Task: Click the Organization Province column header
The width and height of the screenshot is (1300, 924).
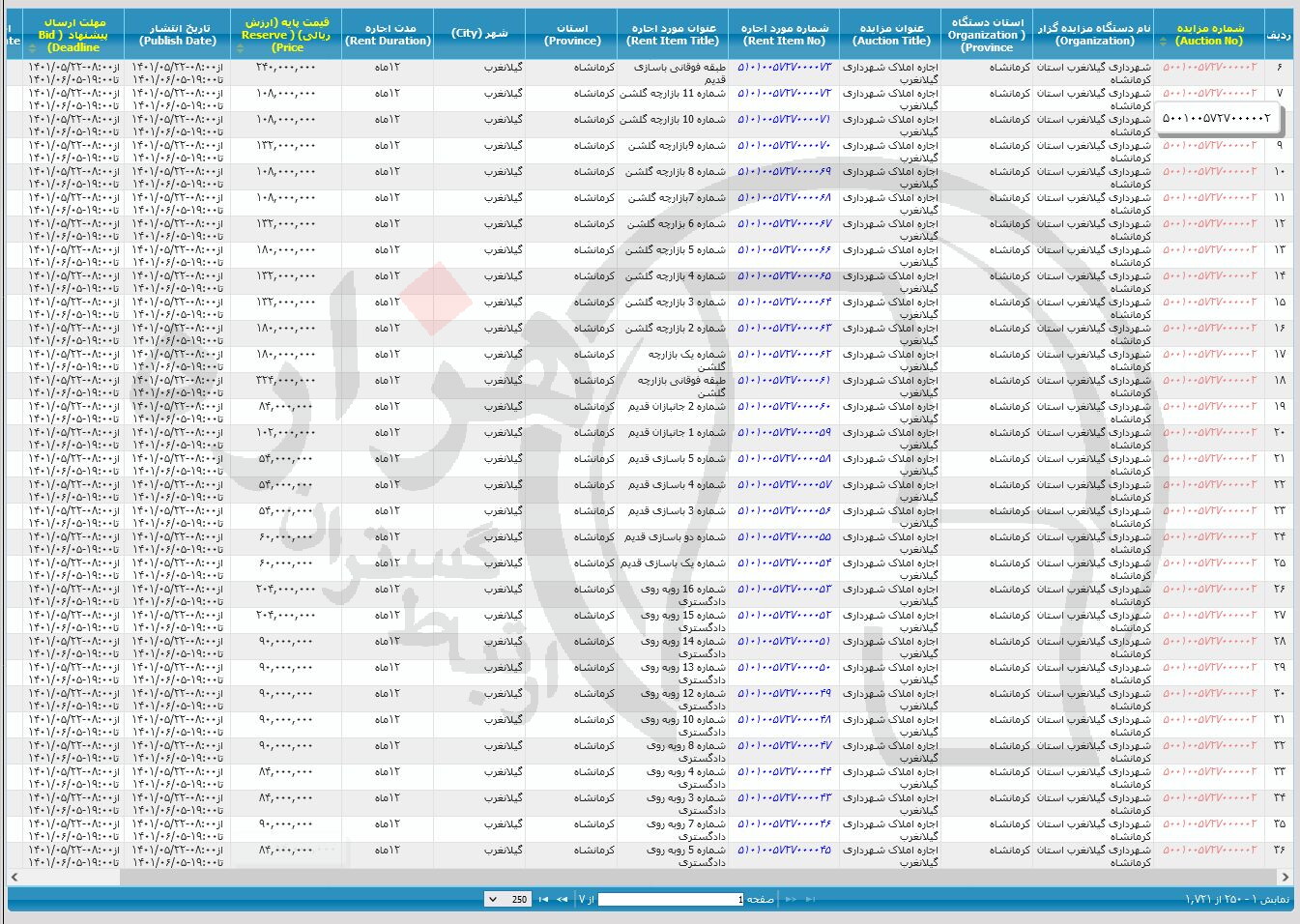Action: click(987, 34)
